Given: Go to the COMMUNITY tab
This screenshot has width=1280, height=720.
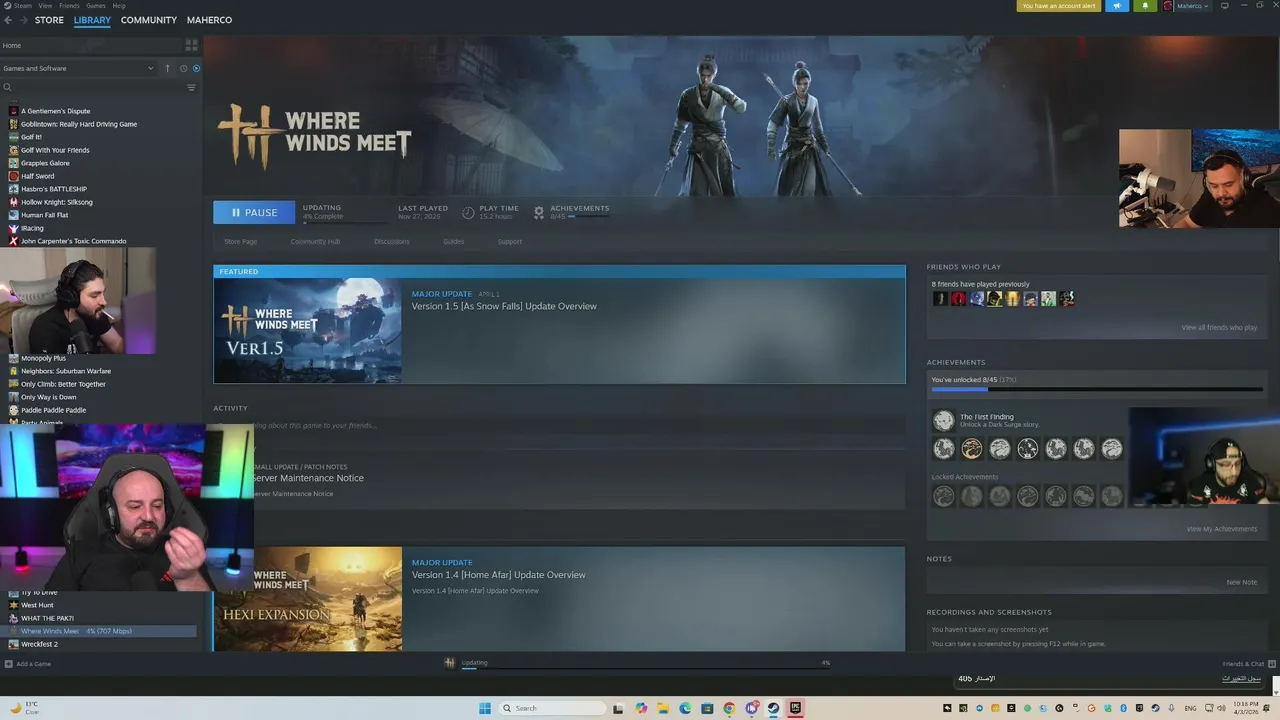Looking at the screenshot, I should point(149,20).
